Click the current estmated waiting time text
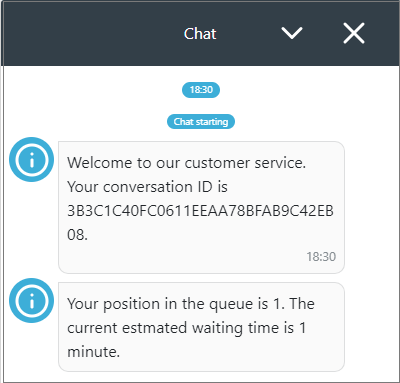This screenshot has width=400, height=383. (x=186, y=328)
